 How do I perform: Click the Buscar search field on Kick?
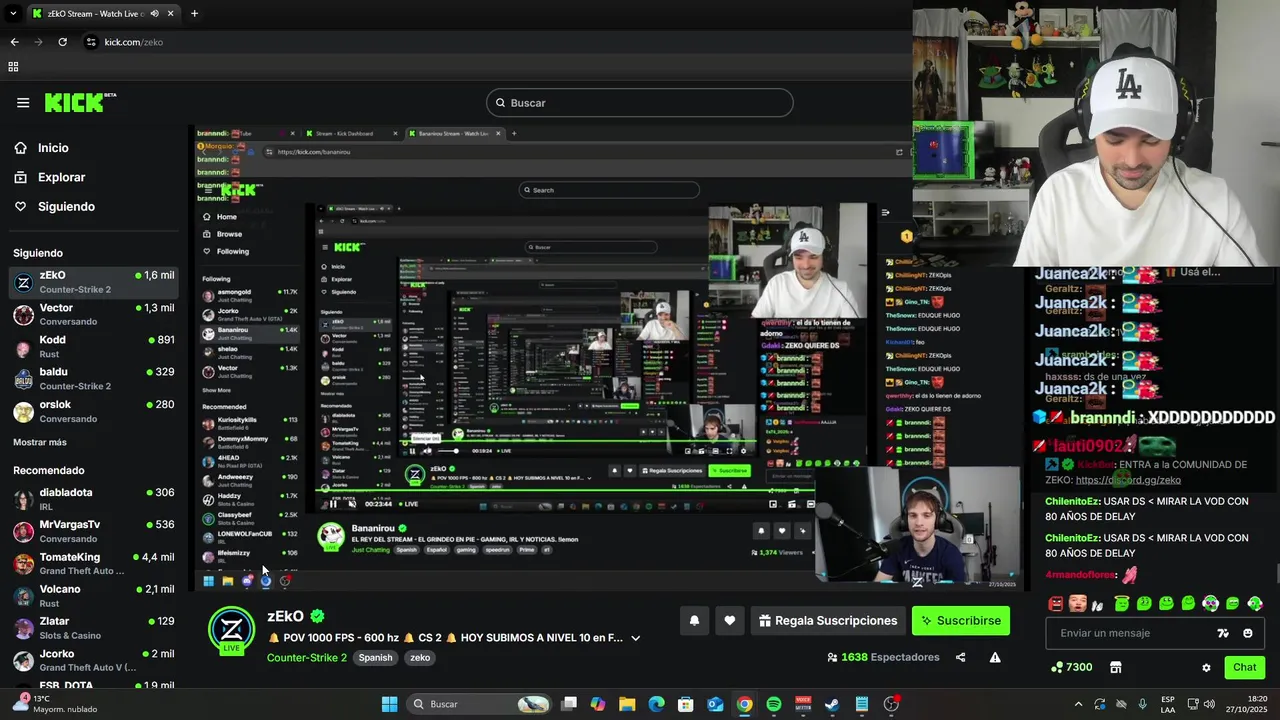(640, 103)
